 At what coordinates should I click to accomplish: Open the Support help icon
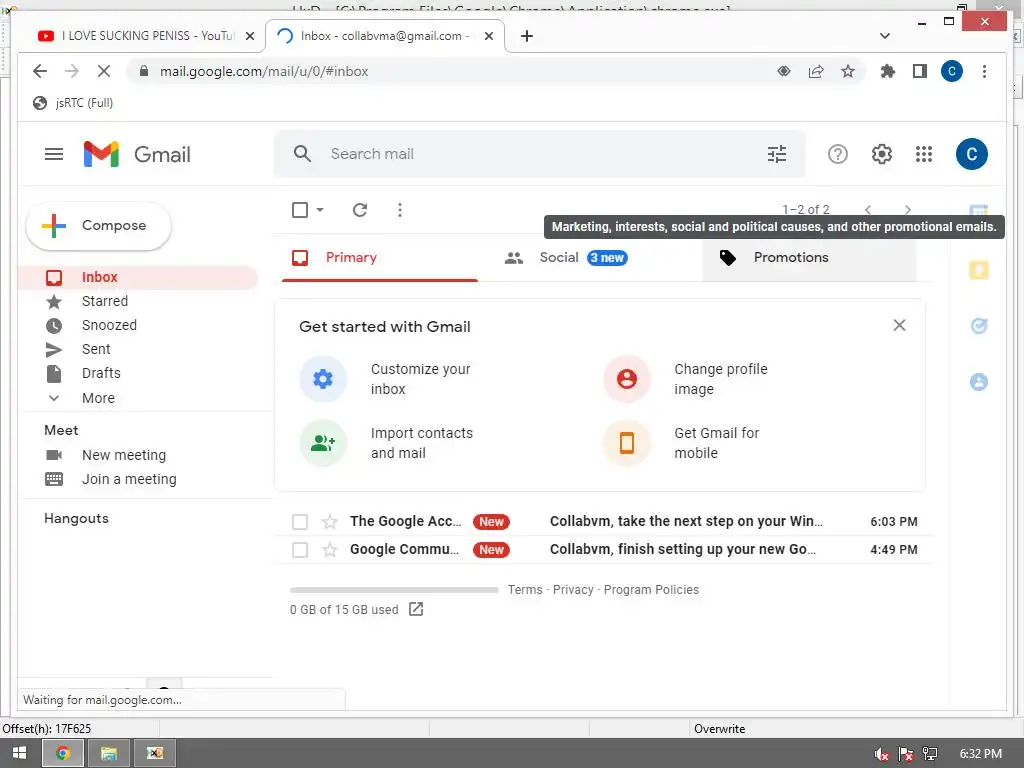point(837,154)
